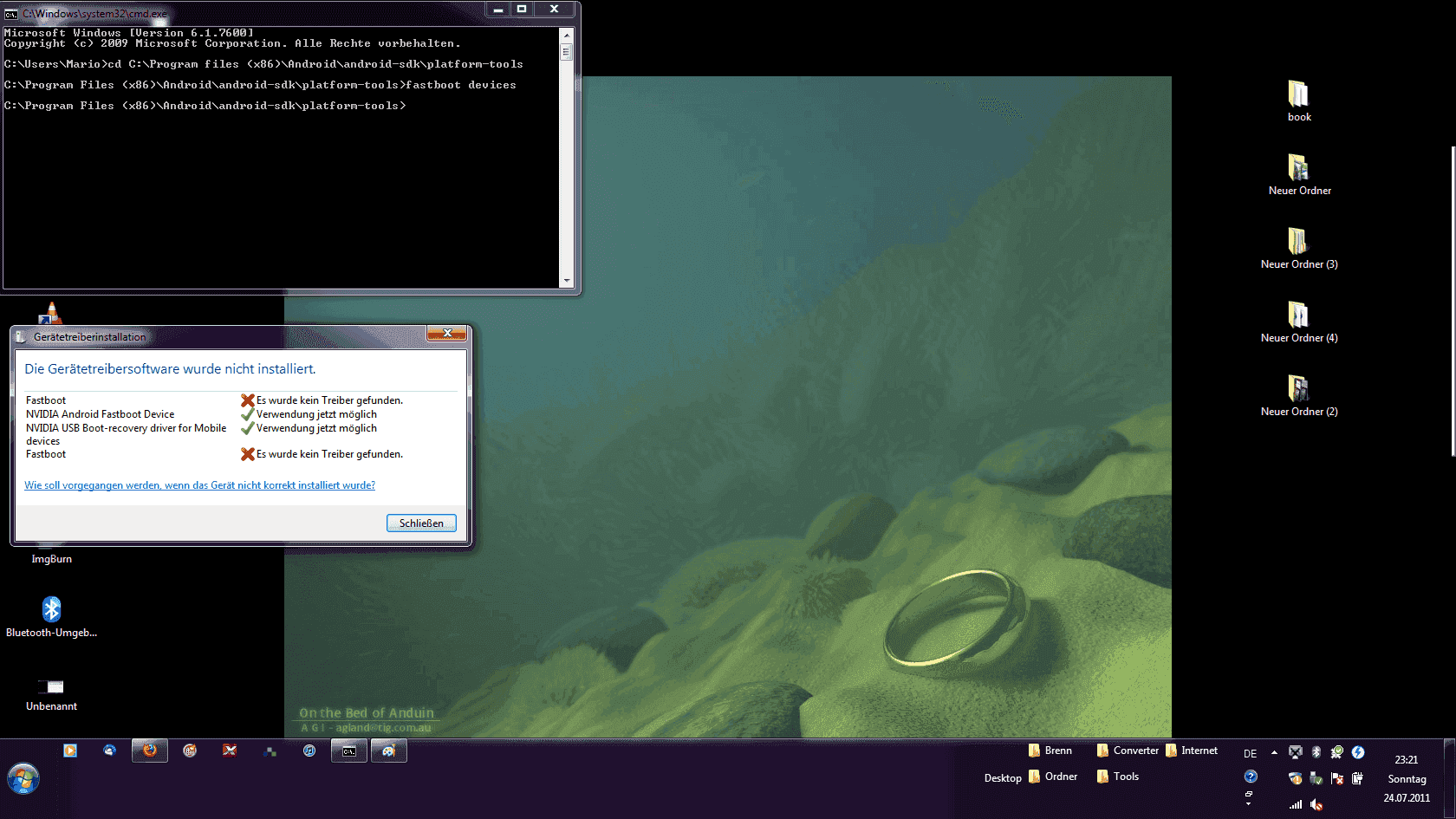This screenshot has width=1456, height=819.
Task: Open the red X app in taskbar
Action: (230, 751)
